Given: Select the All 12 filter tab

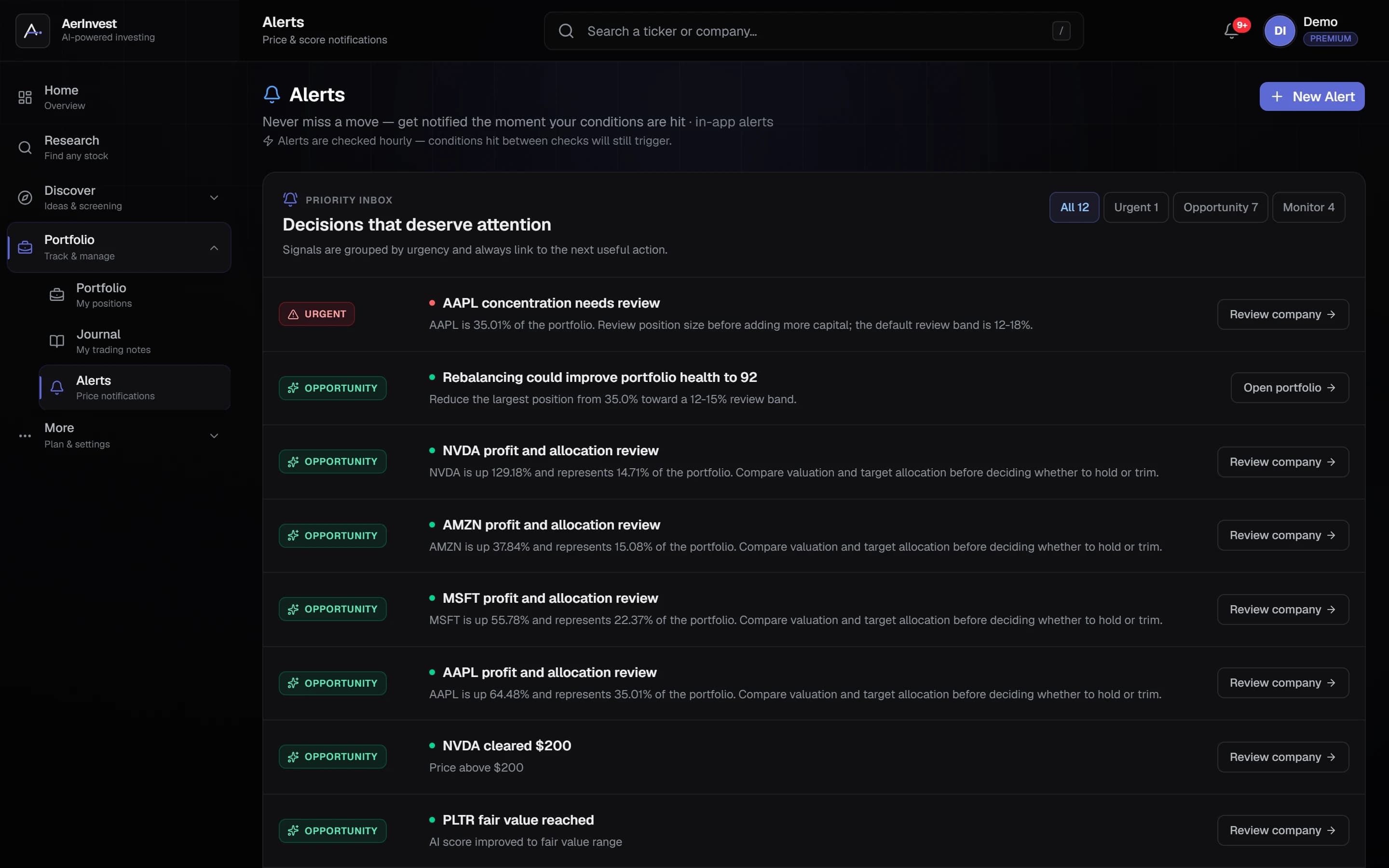Looking at the screenshot, I should pyautogui.click(x=1074, y=207).
